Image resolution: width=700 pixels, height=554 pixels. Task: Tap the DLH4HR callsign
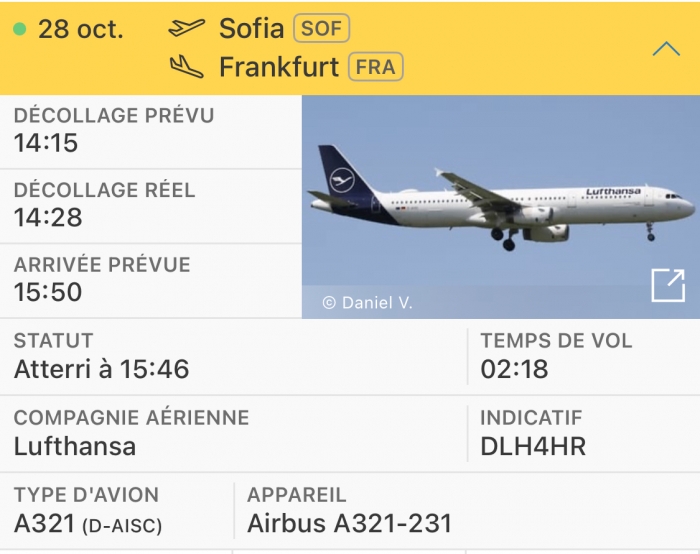(x=531, y=446)
